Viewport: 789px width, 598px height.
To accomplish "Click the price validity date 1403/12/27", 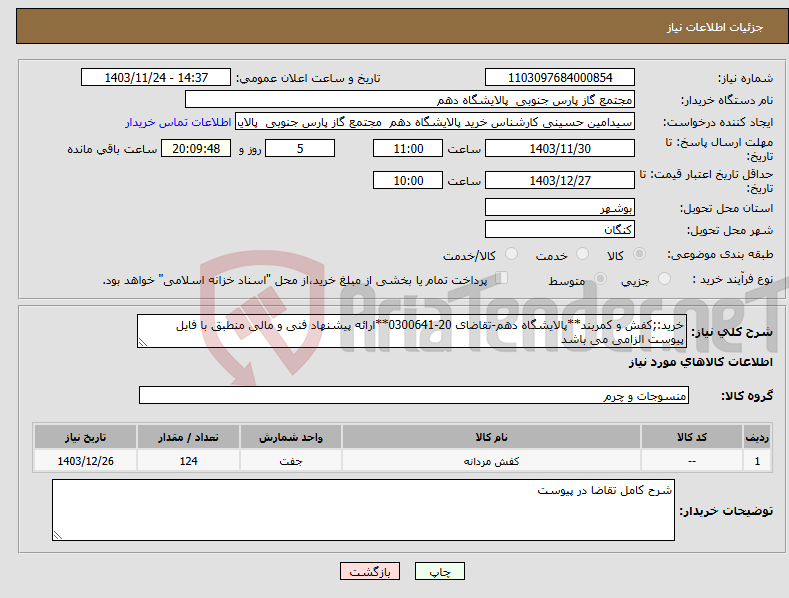I will 560,180.
